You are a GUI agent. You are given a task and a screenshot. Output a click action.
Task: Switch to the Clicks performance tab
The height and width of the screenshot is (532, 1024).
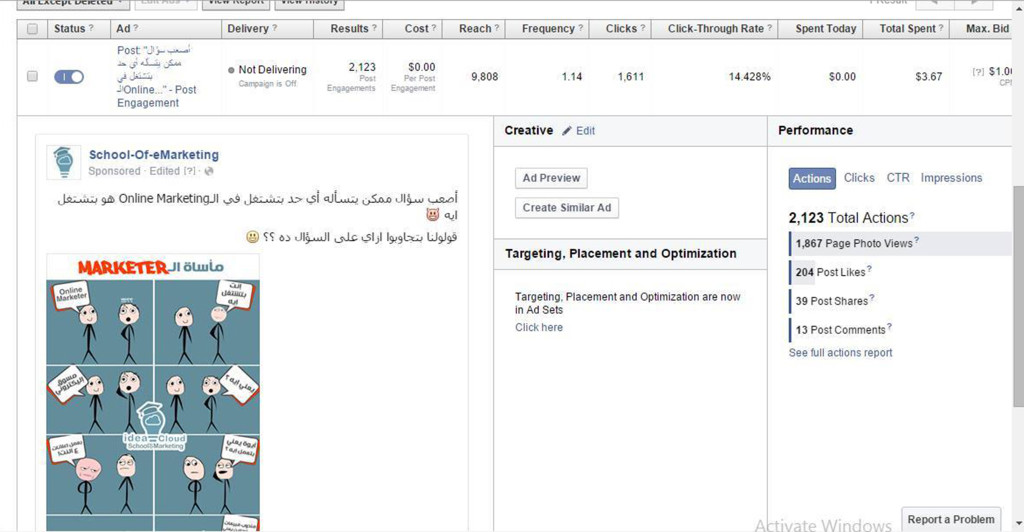coord(859,178)
